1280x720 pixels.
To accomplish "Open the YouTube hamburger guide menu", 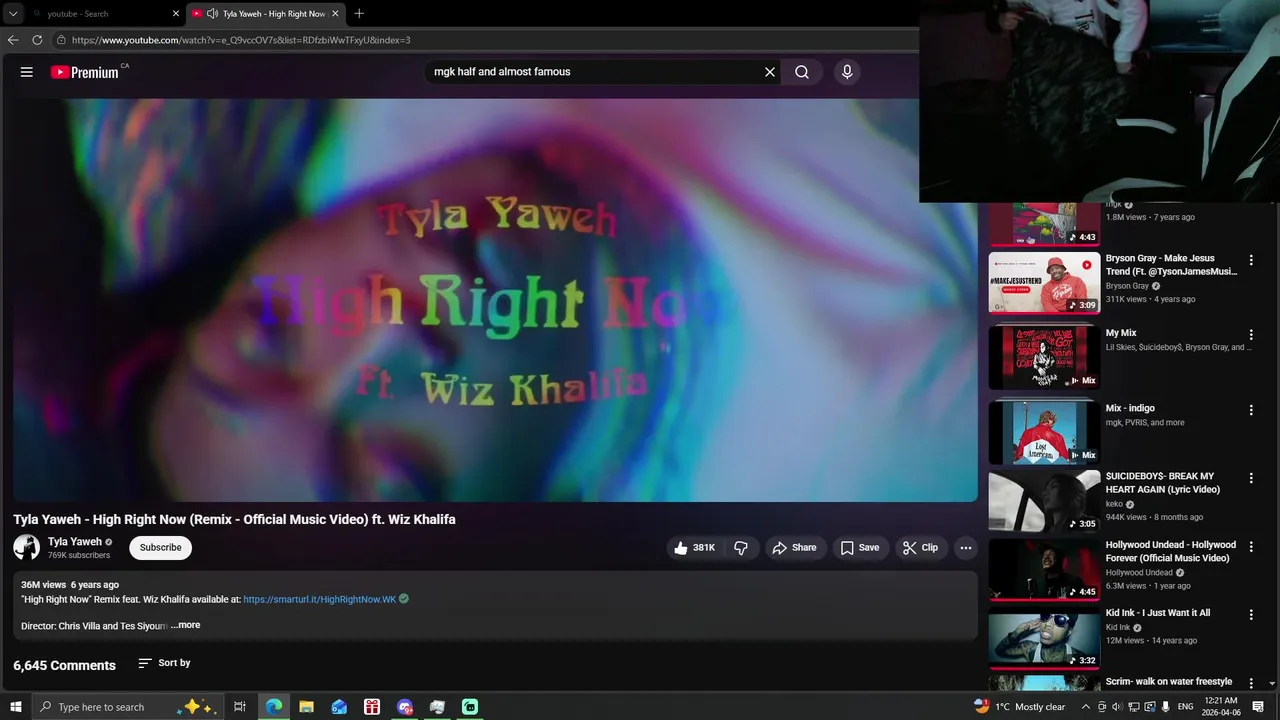I will pos(27,72).
